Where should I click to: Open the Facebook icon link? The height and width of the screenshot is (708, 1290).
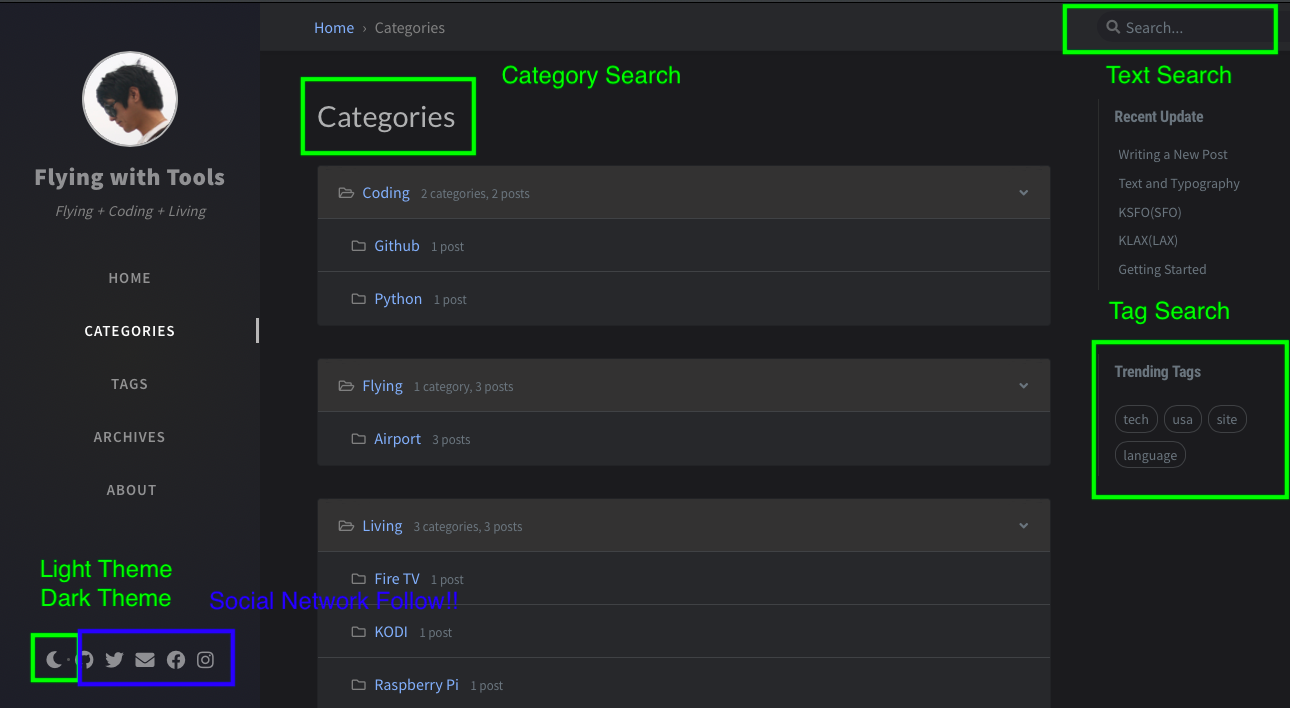(176, 660)
